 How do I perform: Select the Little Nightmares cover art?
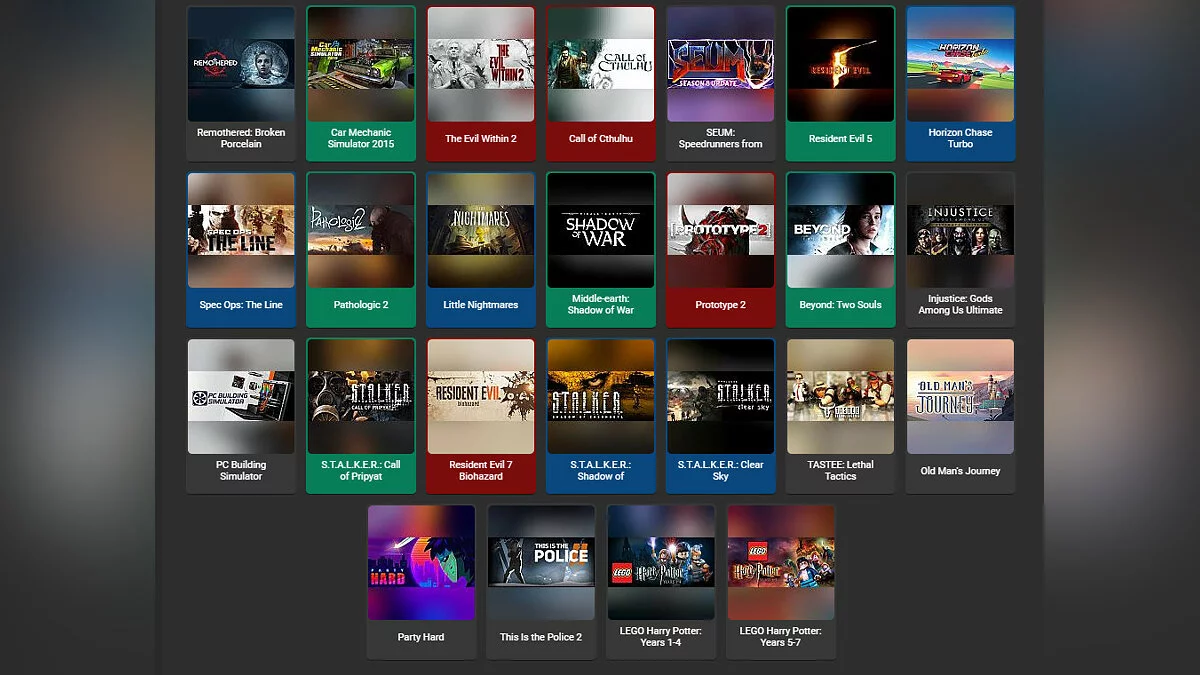[x=481, y=230]
